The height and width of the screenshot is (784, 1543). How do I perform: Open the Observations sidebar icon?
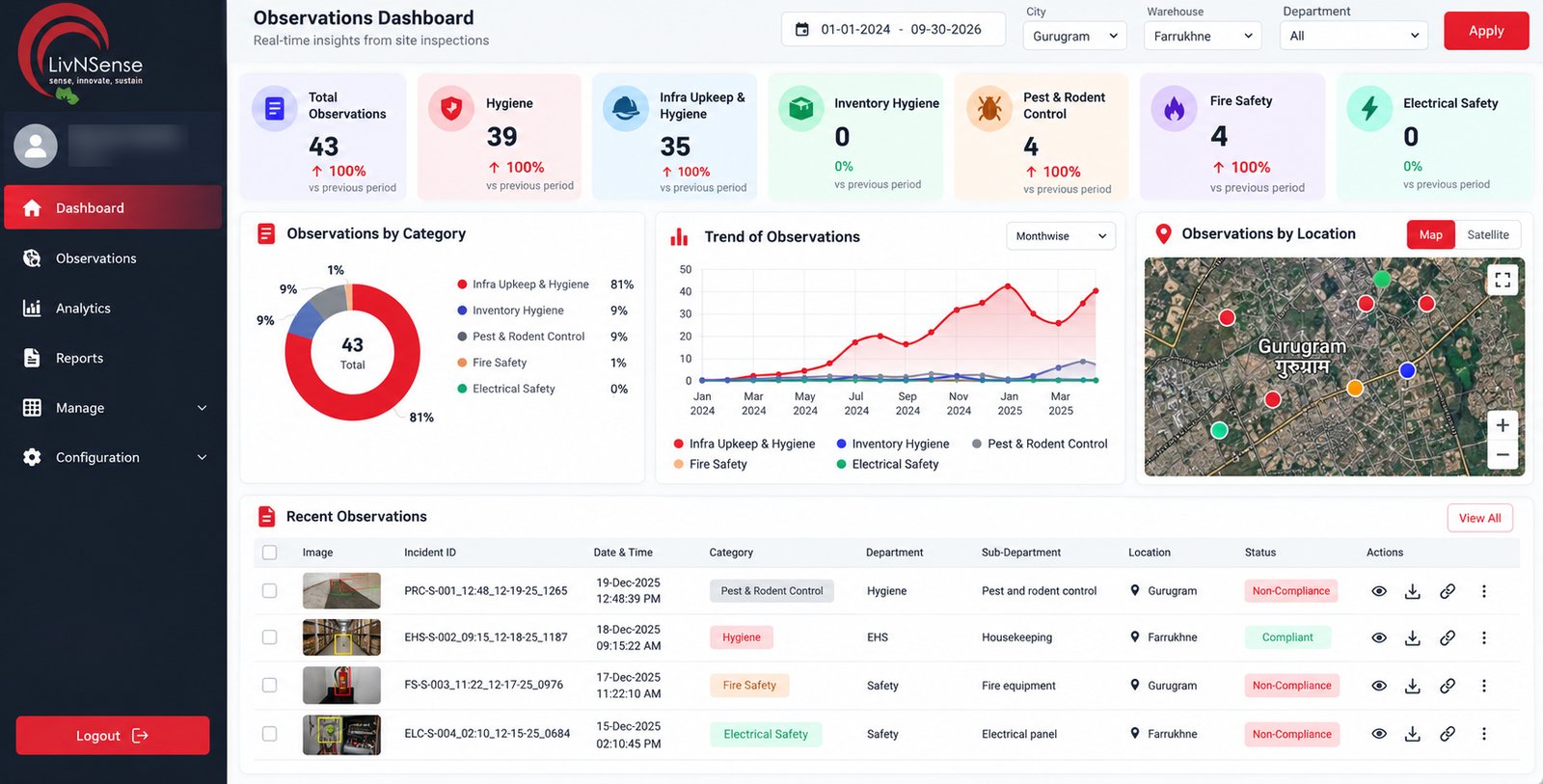(x=32, y=258)
